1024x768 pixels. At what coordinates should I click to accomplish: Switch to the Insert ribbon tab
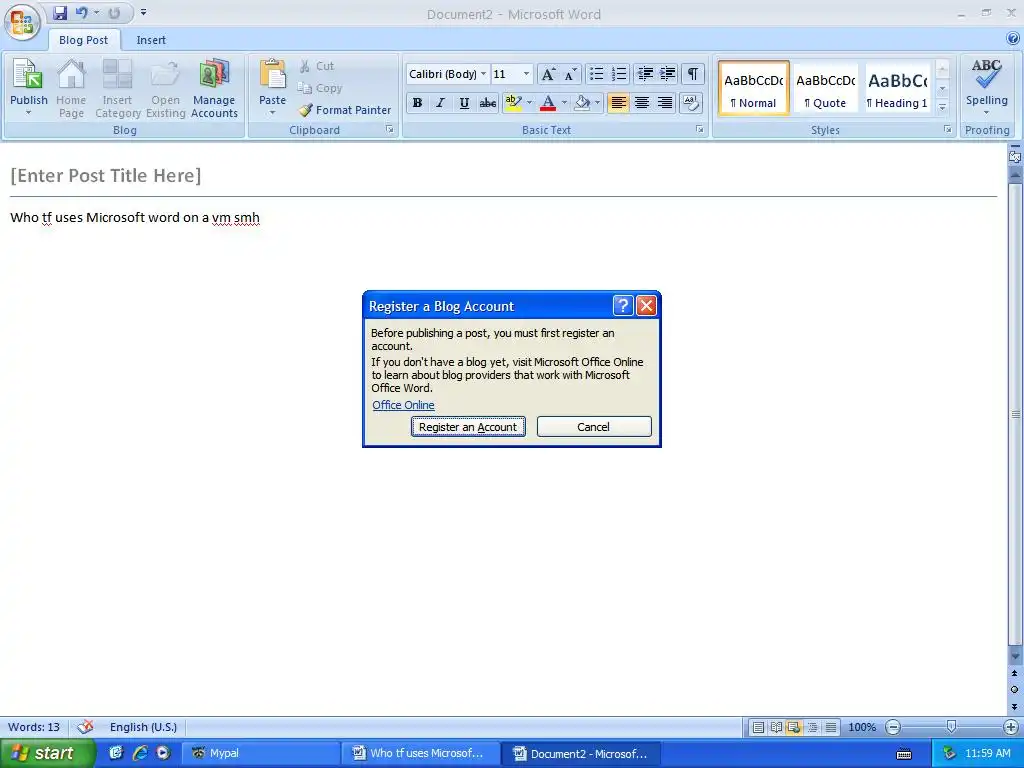pos(151,40)
